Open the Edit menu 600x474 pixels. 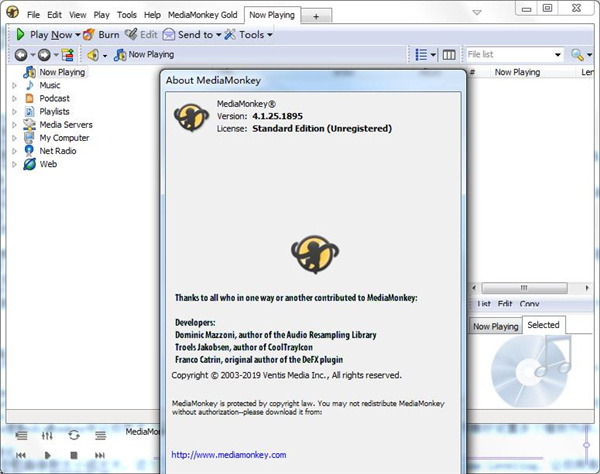54,15
